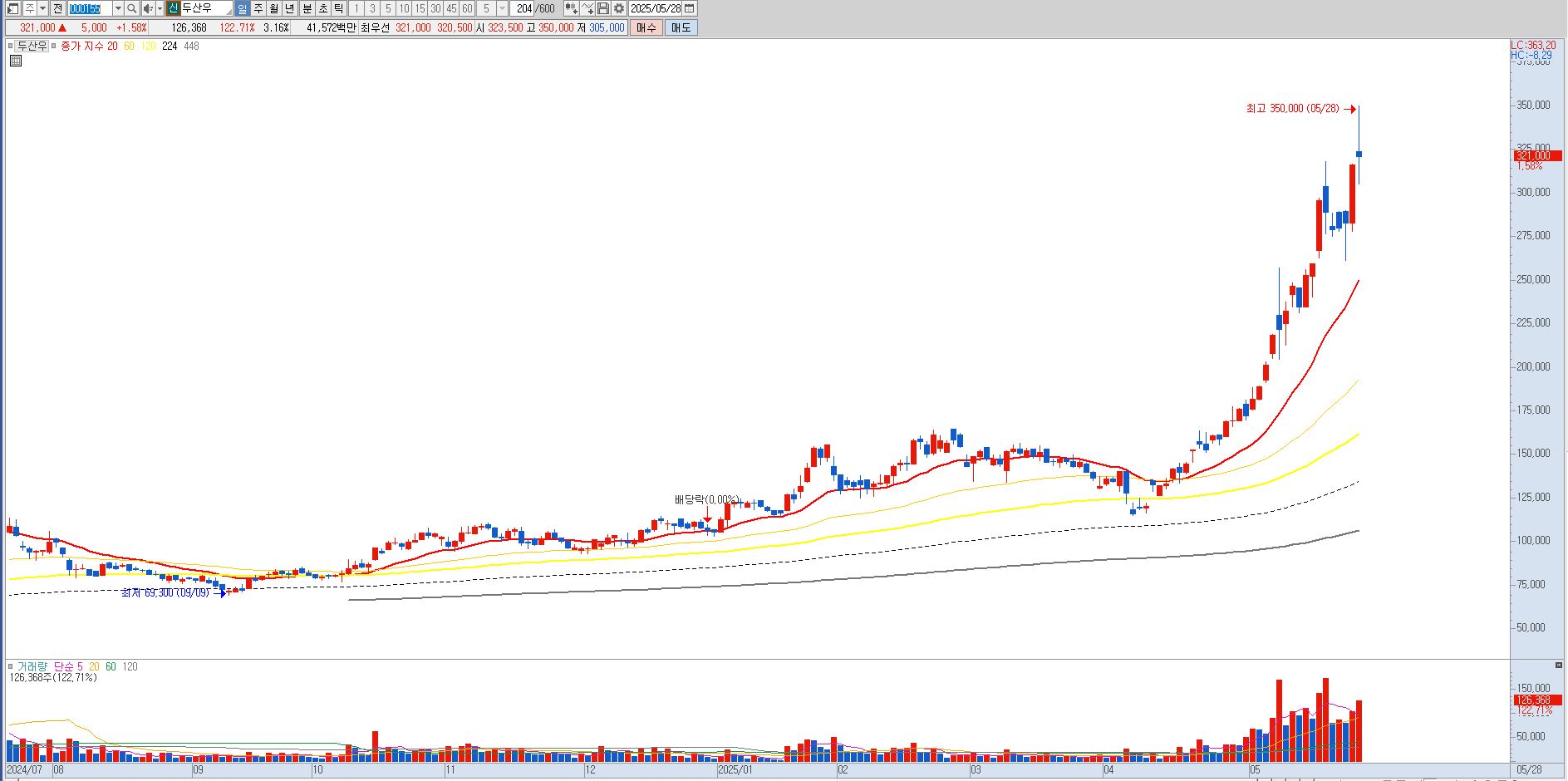This screenshot has height=781, width=1568.
Task: Select the 60 minute interval tab
Action: (x=467, y=8)
